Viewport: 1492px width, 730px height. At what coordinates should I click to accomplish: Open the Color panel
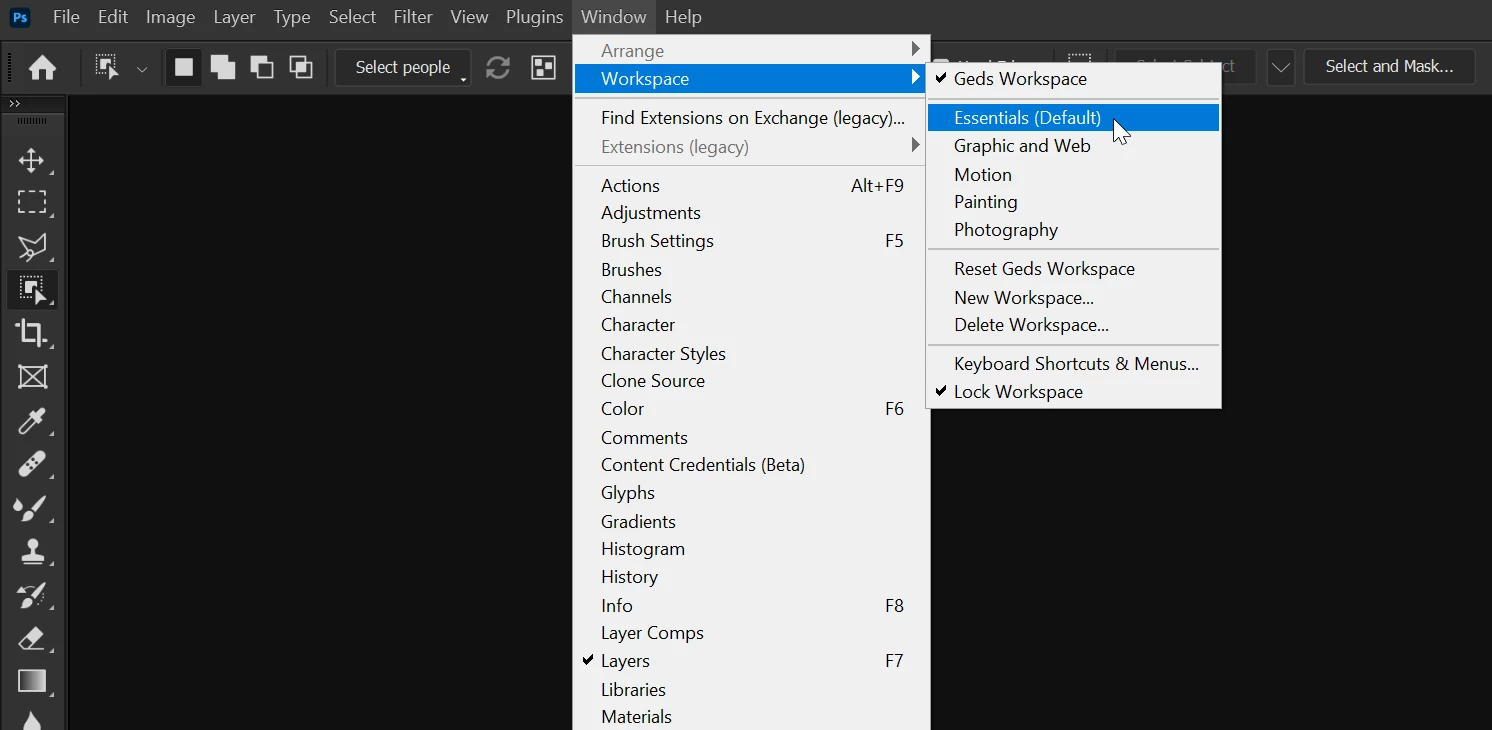751,409
